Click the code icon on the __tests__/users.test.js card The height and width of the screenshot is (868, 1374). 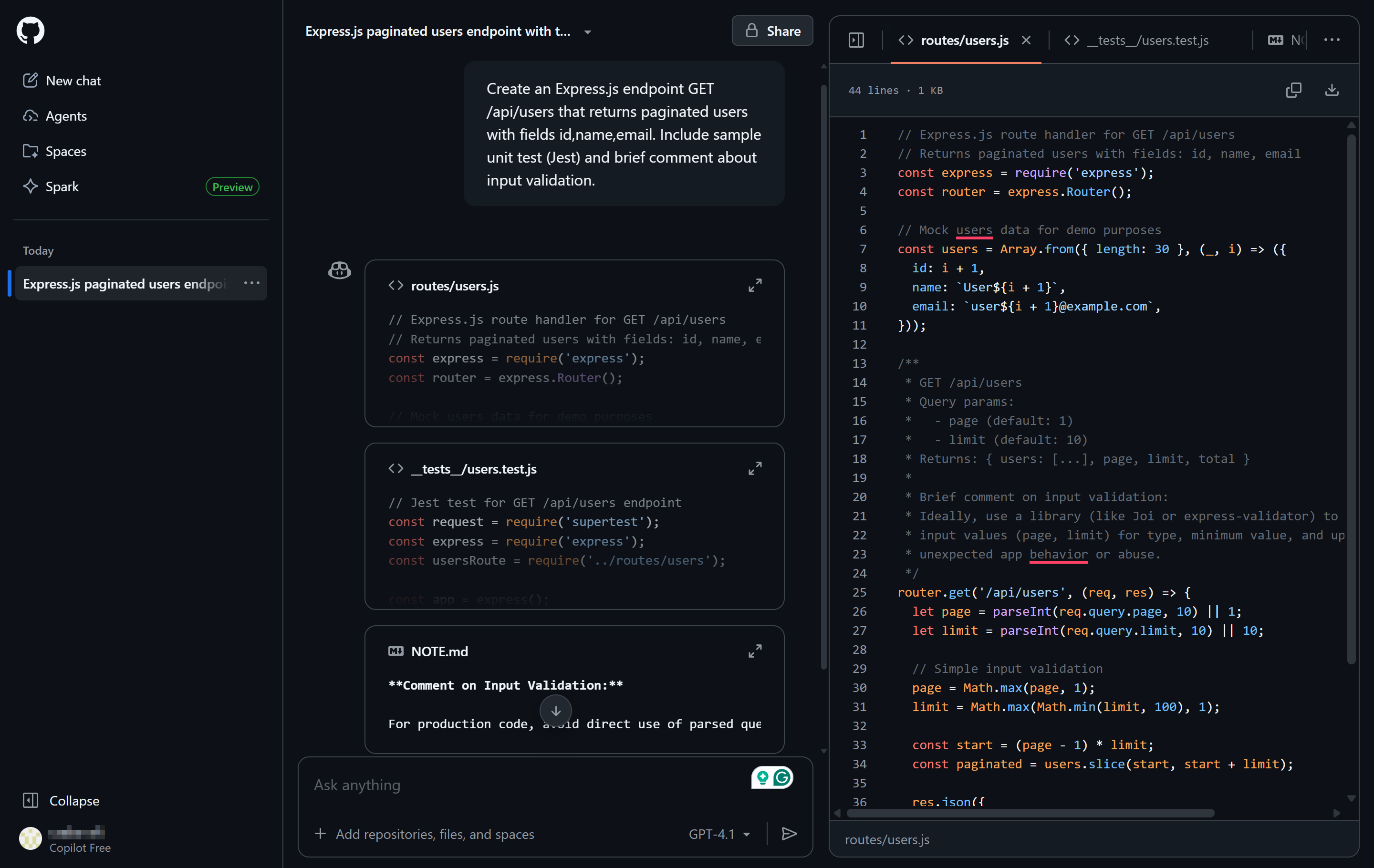pyautogui.click(x=396, y=468)
